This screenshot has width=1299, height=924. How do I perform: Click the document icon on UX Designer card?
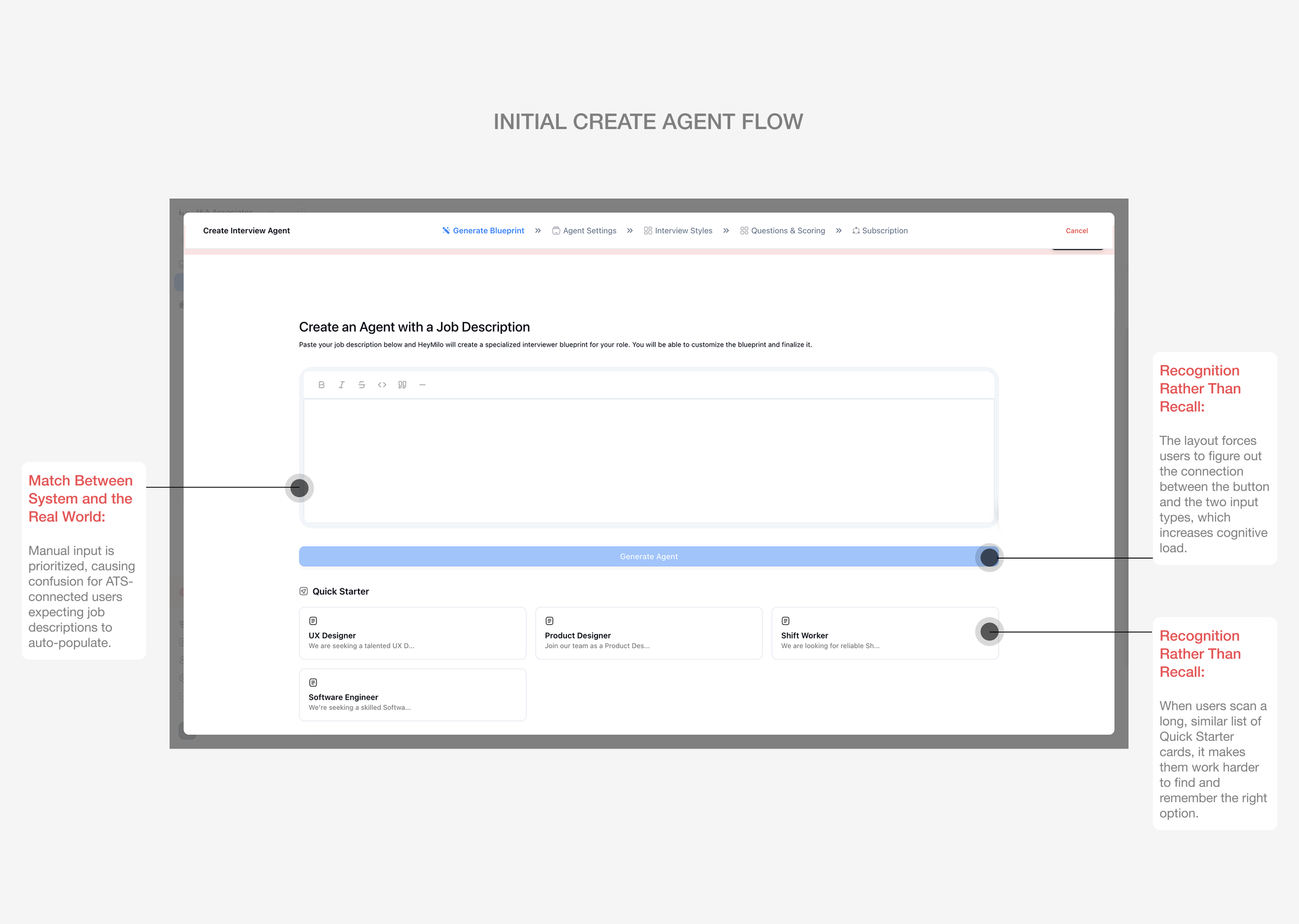313,621
